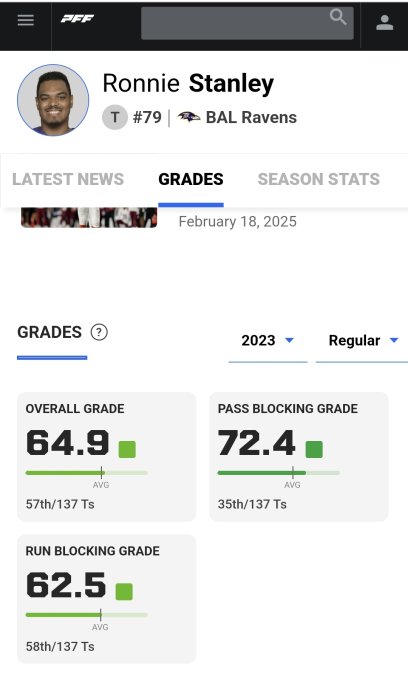Click the BAL Ravens team link
Image resolution: width=408 pixels, height=700 pixels.
pos(251,117)
